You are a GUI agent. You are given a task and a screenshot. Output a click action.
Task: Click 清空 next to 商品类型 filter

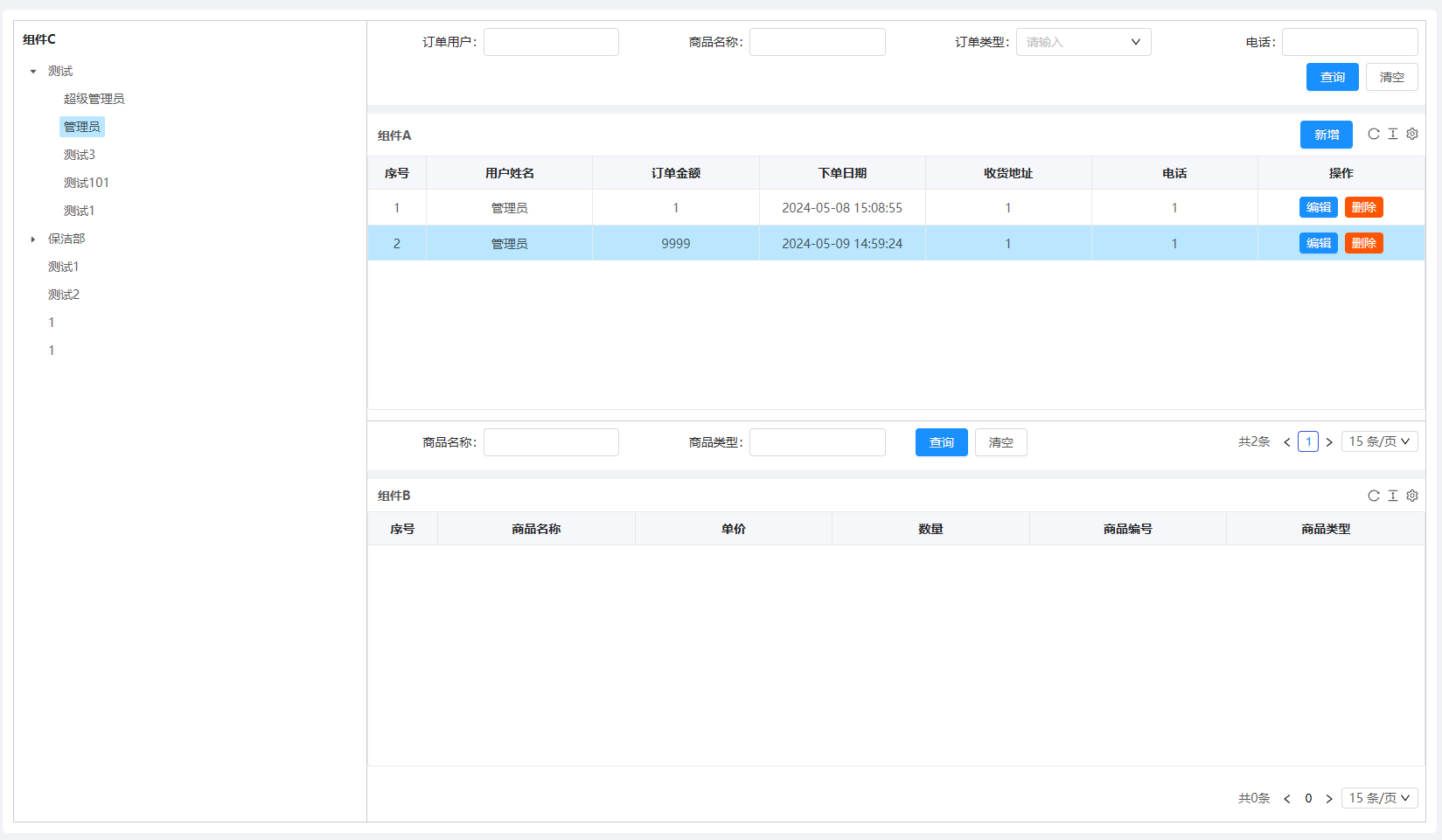[x=1000, y=442]
